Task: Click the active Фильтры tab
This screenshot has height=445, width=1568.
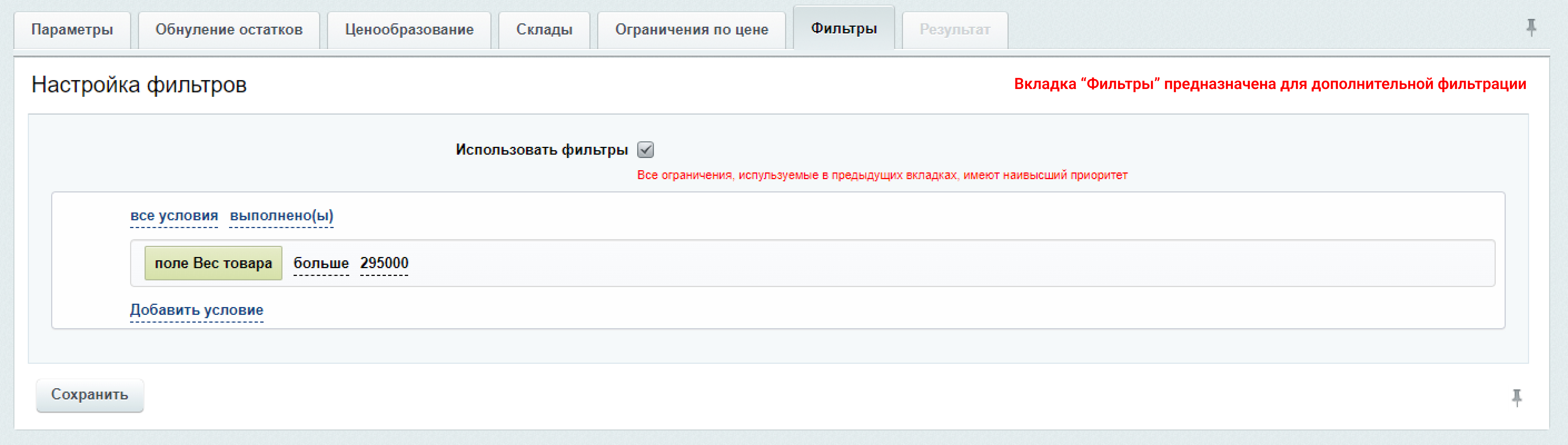Action: coord(844,29)
